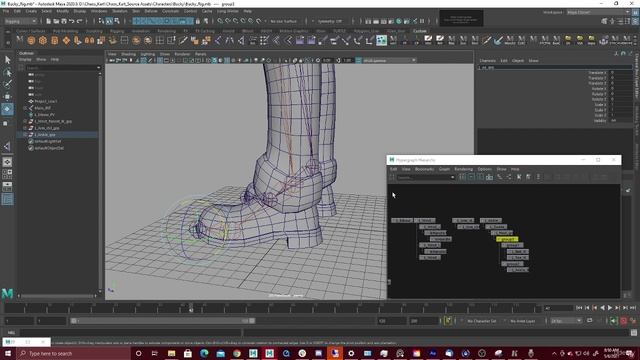640x360 pixels.
Task: Open Windows Task View icon
Action: click(155, 353)
